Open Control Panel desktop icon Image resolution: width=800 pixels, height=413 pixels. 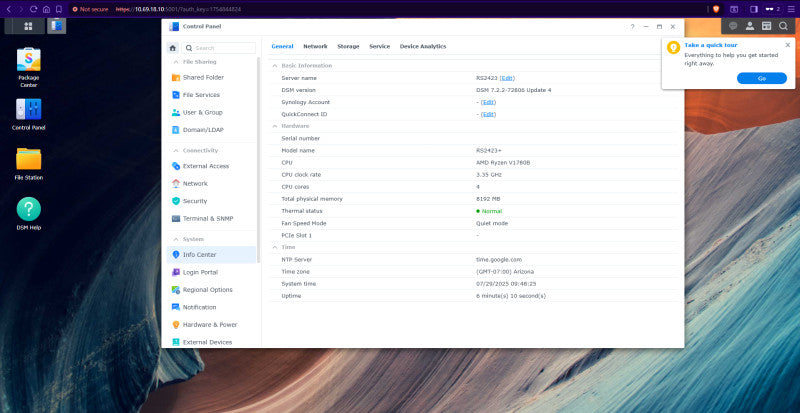pyautogui.click(x=29, y=114)
